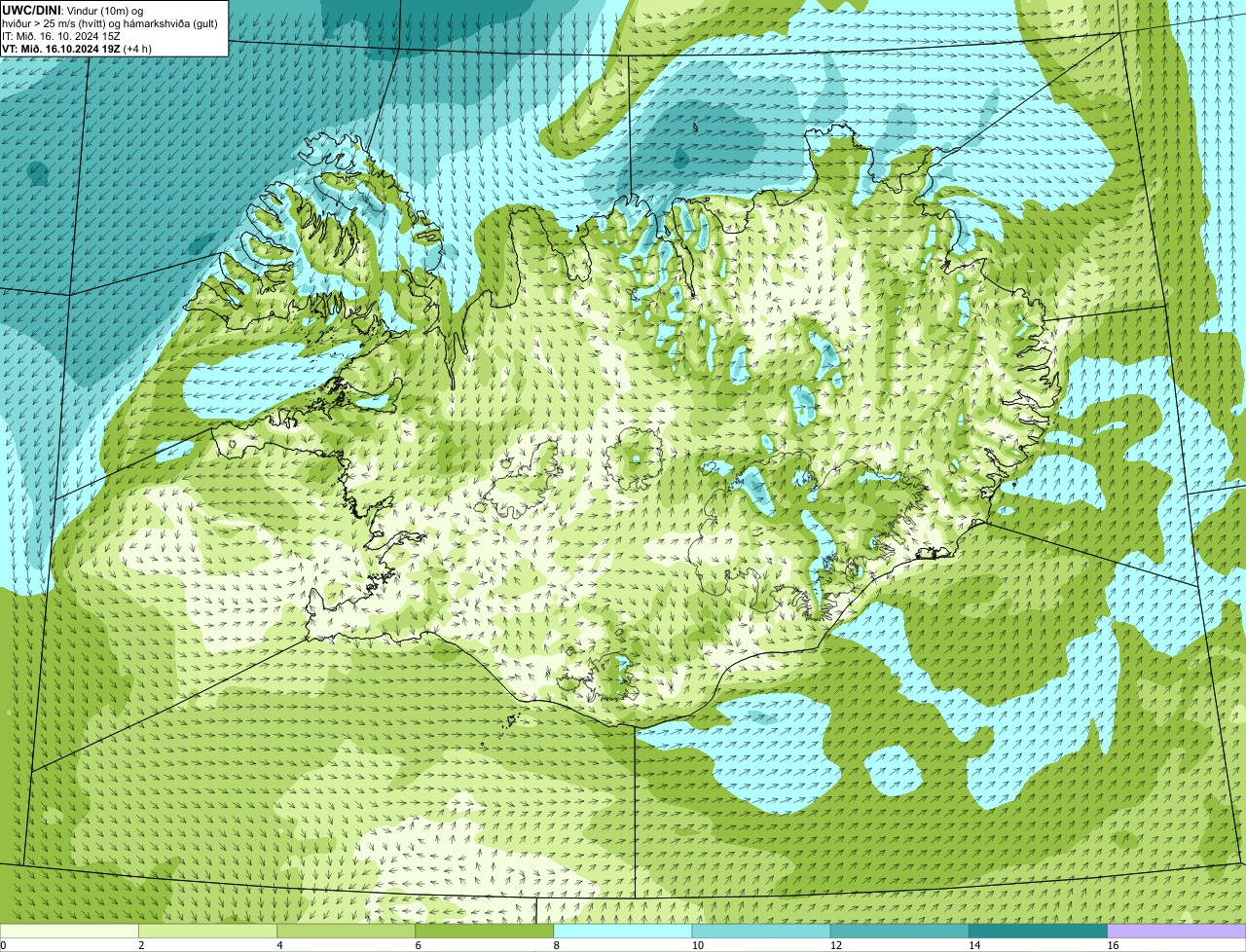Click the lavender above-16 m/s legend swatch
The image size is (1246, 952).
click(1177, 932)
